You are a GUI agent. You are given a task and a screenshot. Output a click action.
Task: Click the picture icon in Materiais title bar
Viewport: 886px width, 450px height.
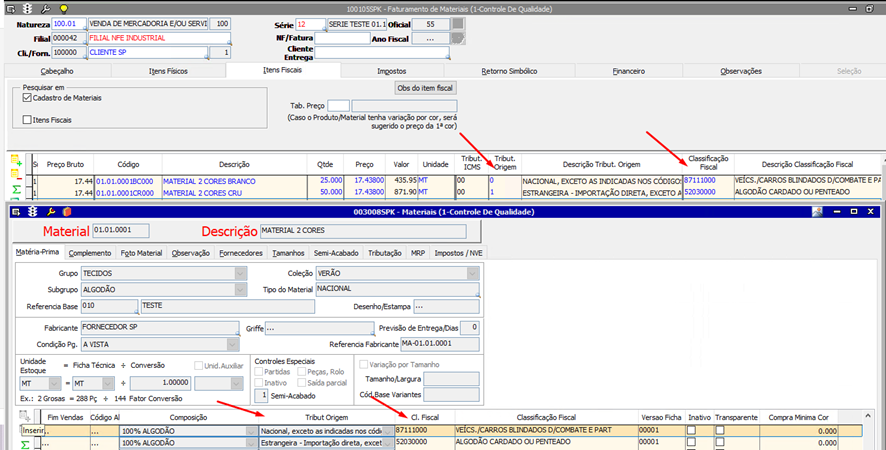pos(817,211)
